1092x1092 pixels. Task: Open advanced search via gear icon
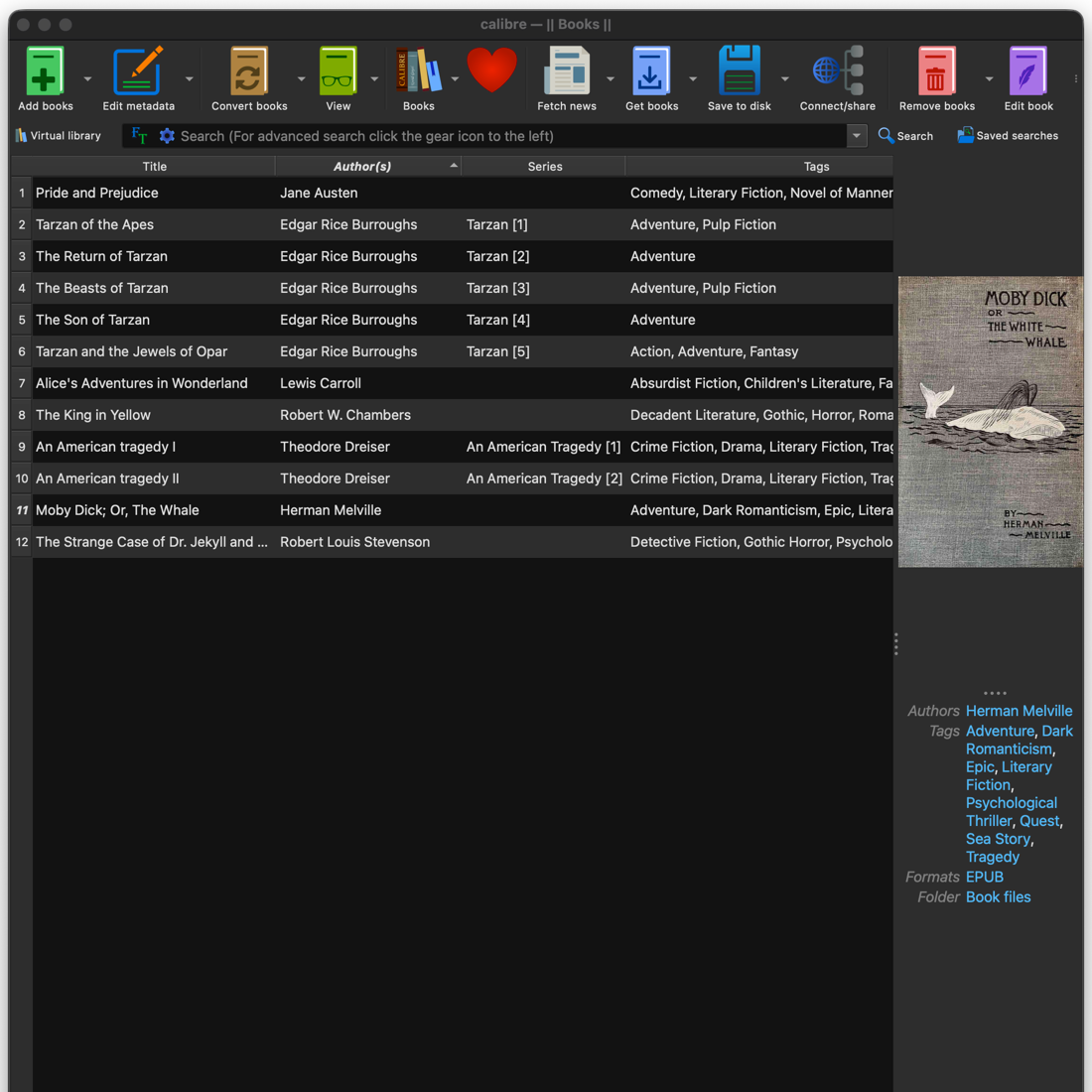(167, 136)
